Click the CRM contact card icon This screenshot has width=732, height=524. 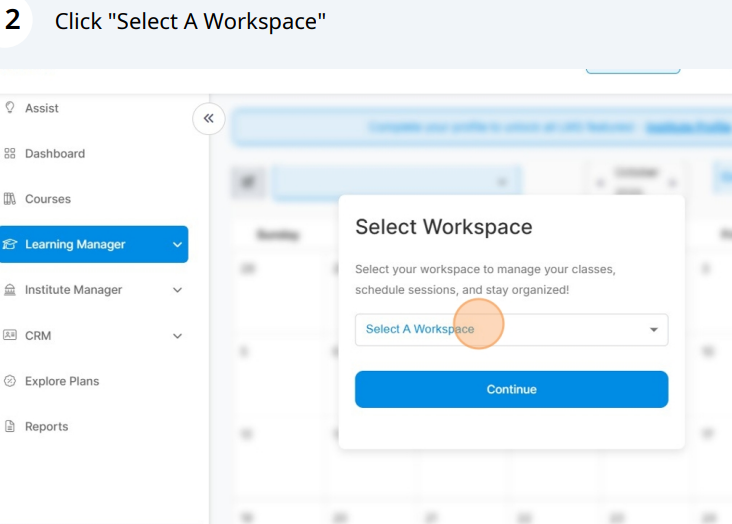pos(10,336)
